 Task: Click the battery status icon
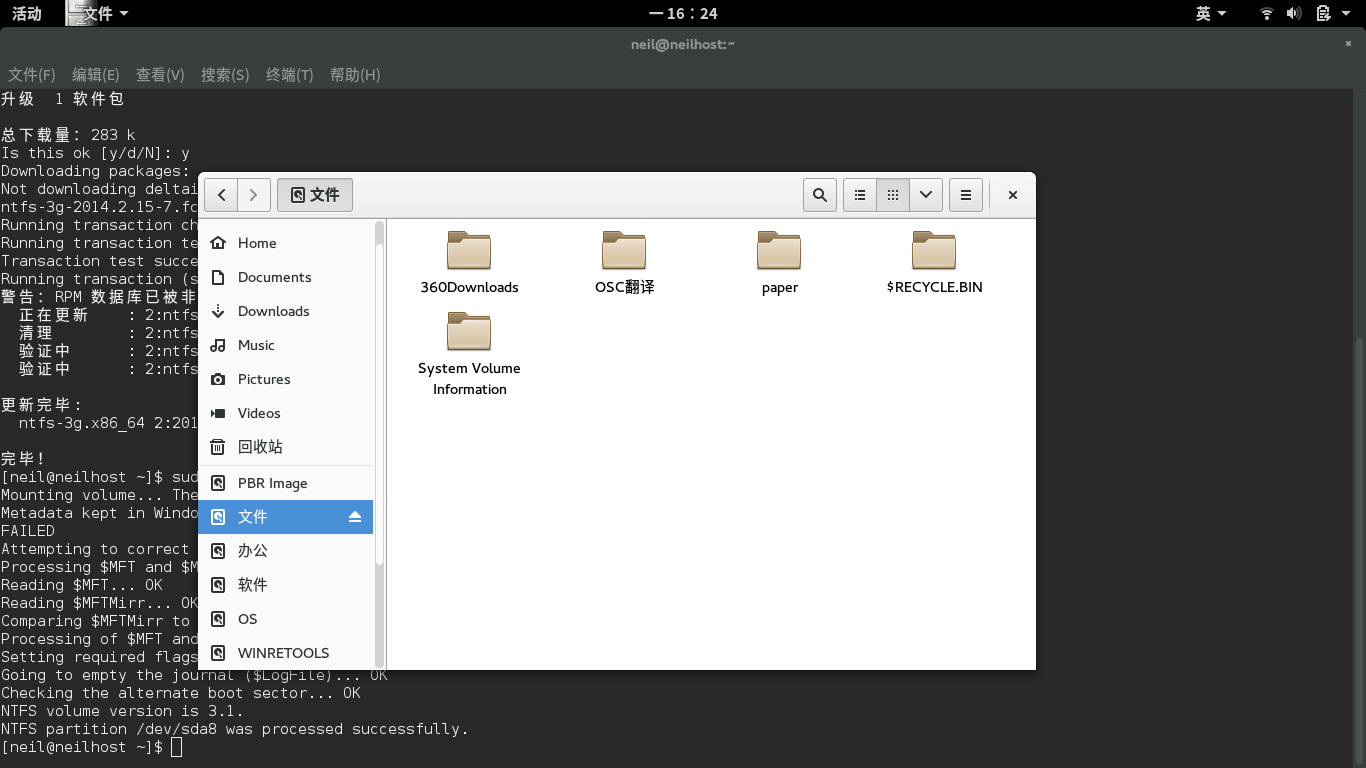1323,13
